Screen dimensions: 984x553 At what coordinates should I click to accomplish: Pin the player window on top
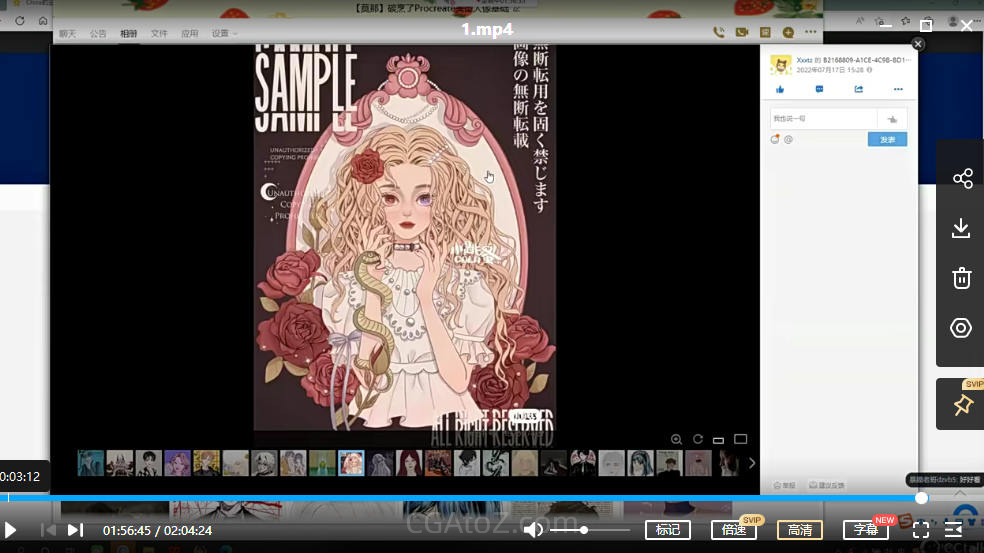pyautogui.click(x=962, y=405)
